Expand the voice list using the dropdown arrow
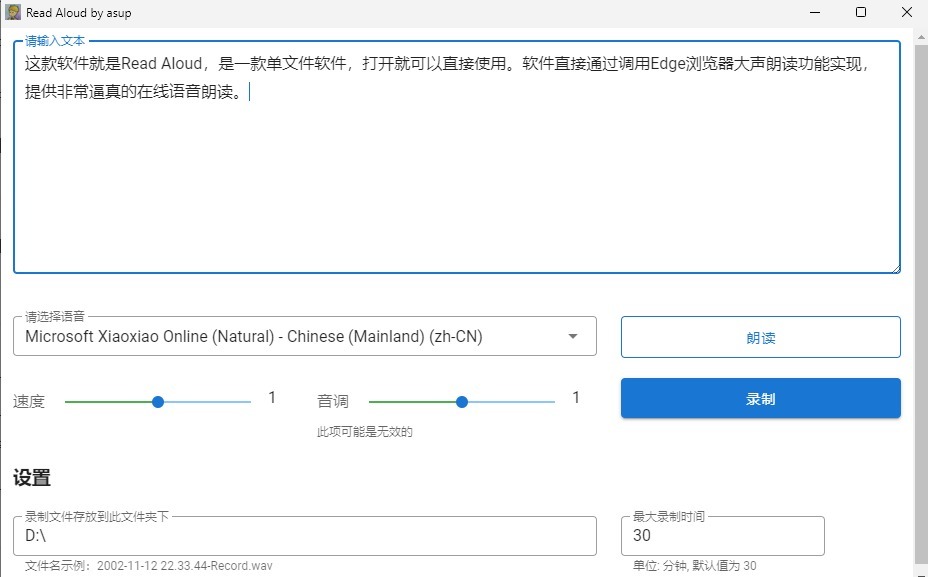The width and height of the screenshot is (928, 577). tap(573, 337)
